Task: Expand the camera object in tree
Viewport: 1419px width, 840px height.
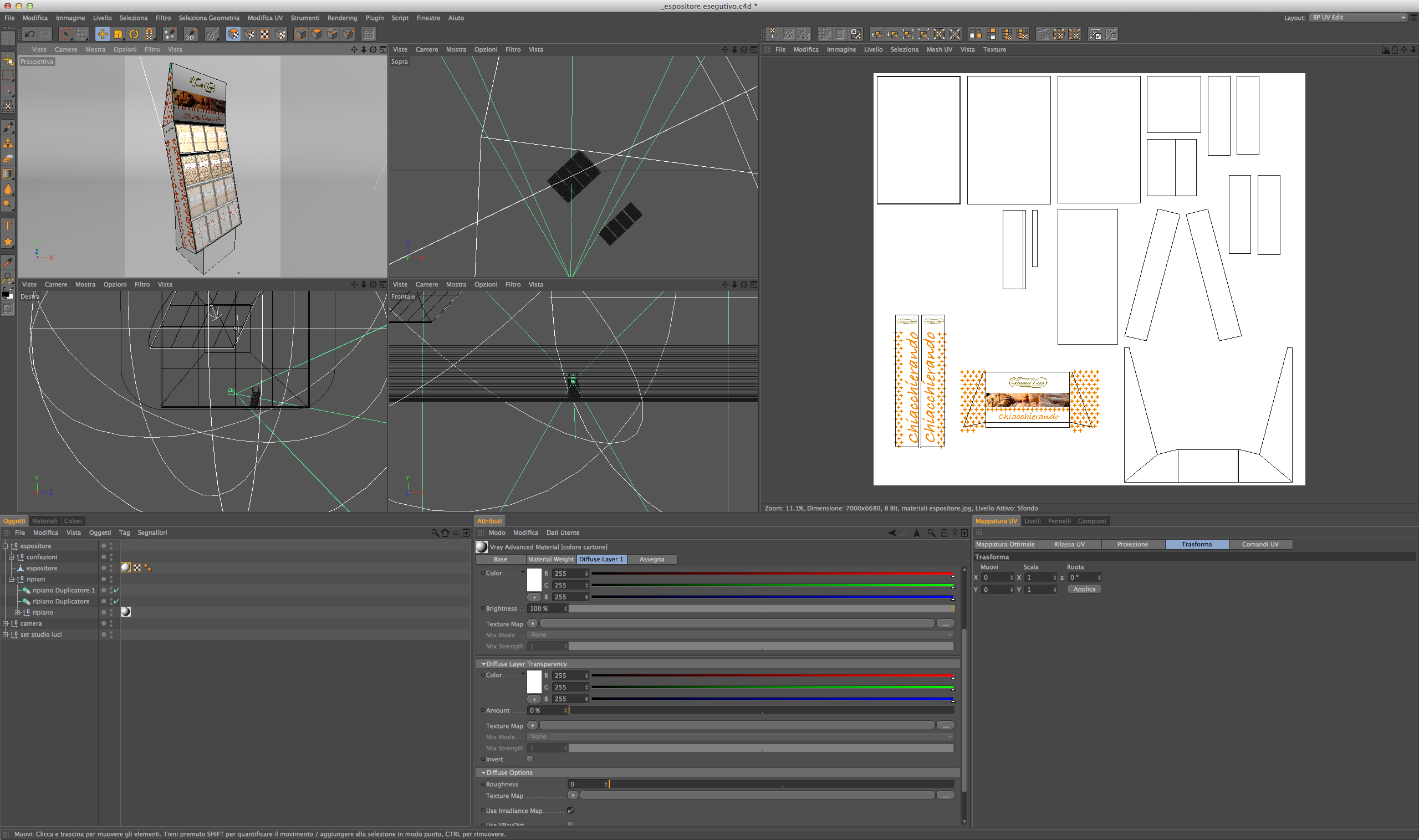Action: click(x=6, y=623)
